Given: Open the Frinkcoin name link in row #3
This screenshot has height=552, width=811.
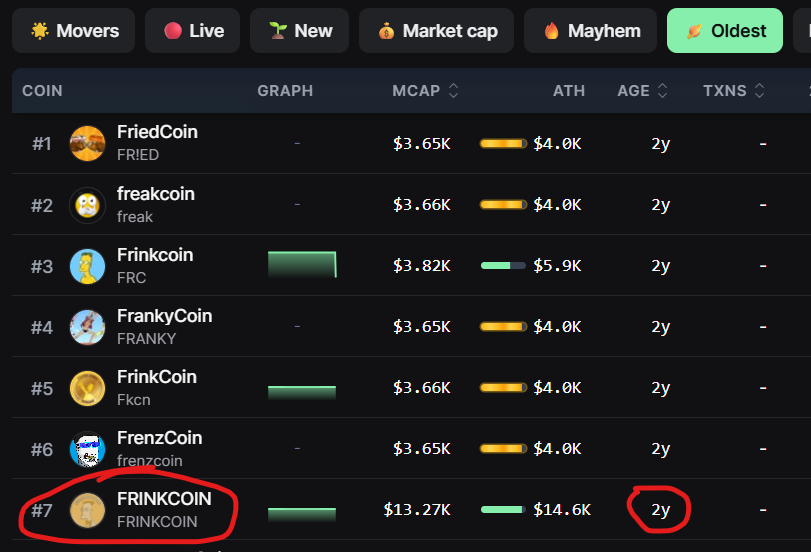Looking at the screenshot, I should coord(155,255).
